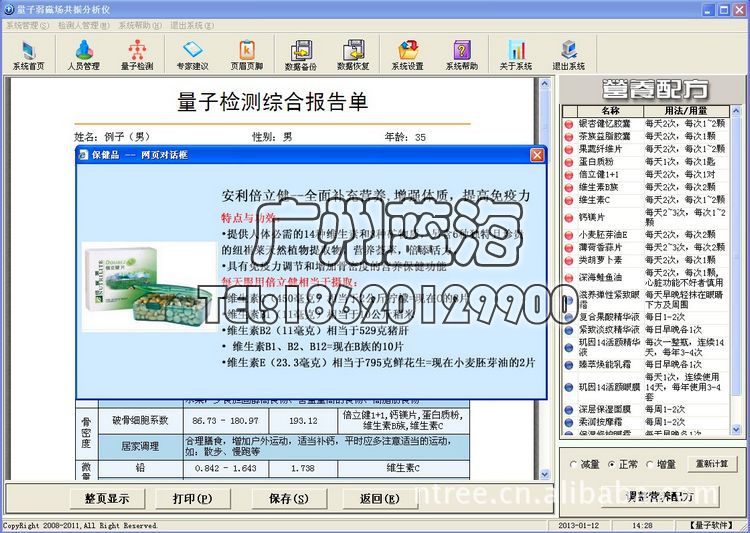The height and width of the screenshot is (533, 750).
Task: Click the 打印(P) button
Action: pyautogui.click(x=193, y=499)
